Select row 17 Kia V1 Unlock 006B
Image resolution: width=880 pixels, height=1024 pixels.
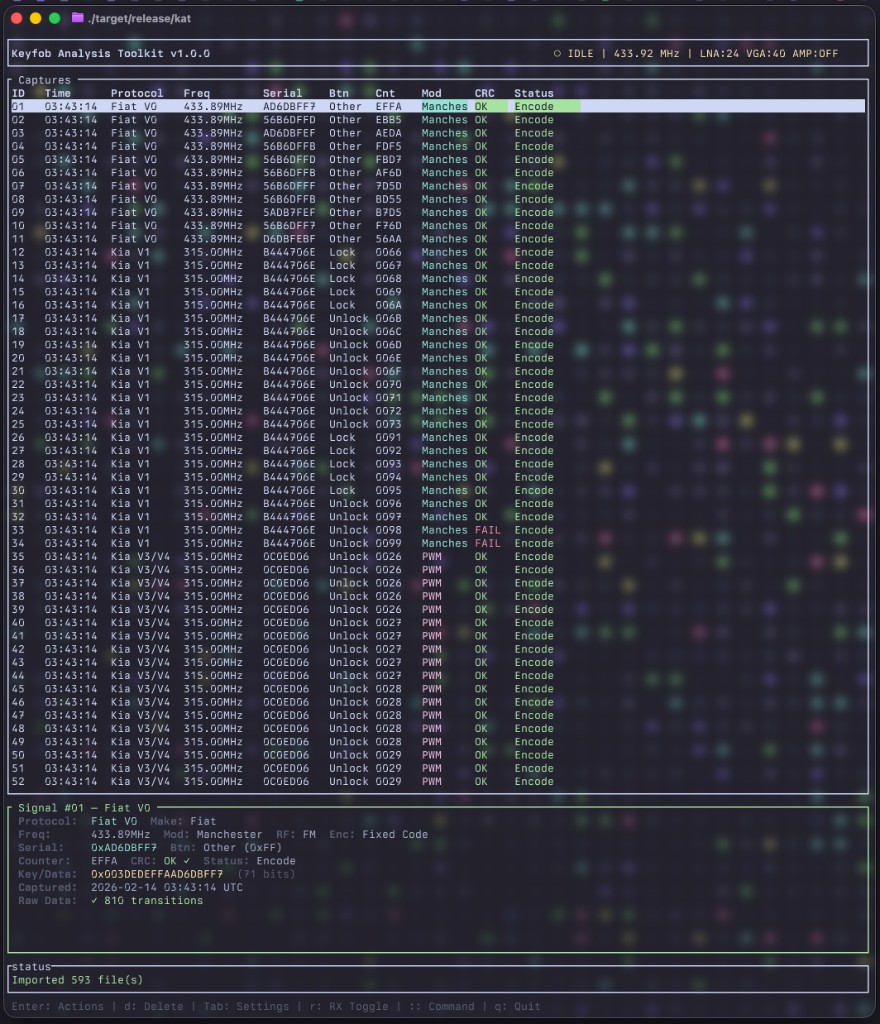coord(438,318)
